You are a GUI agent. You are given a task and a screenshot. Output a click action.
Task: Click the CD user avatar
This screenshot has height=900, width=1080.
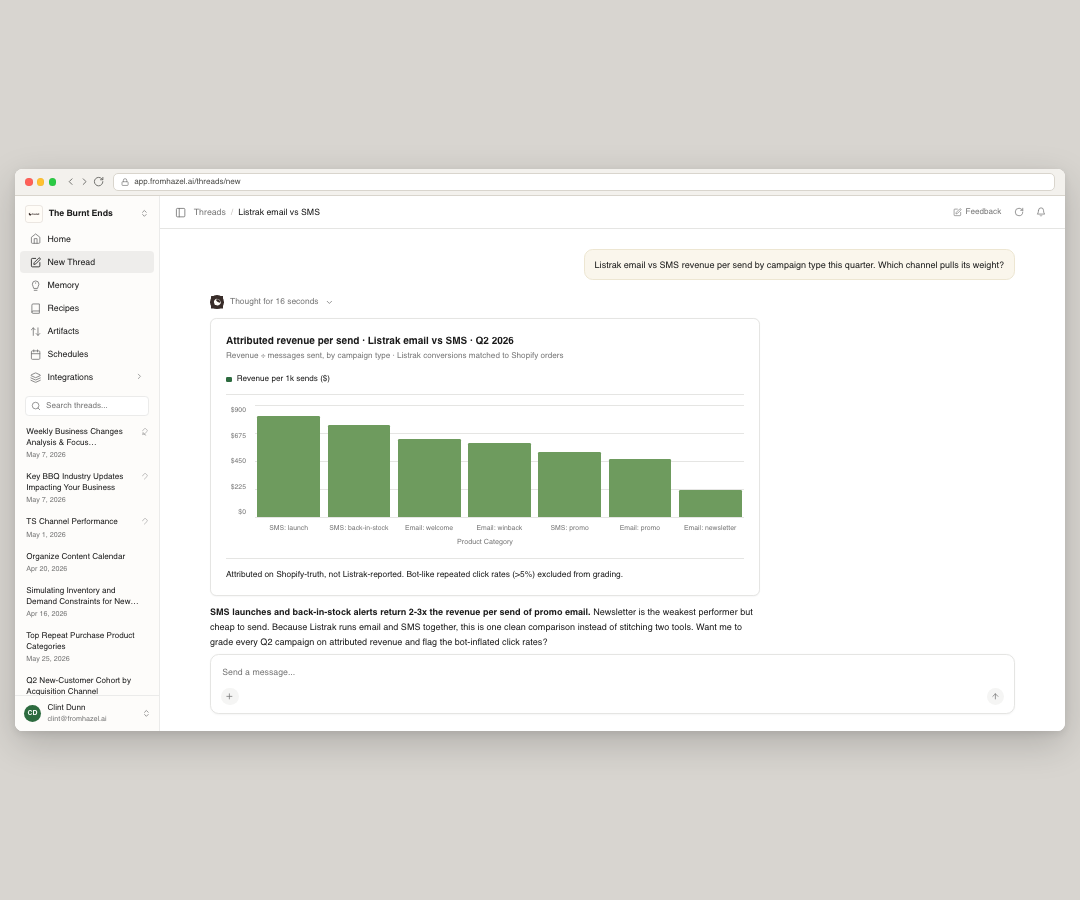32,713
